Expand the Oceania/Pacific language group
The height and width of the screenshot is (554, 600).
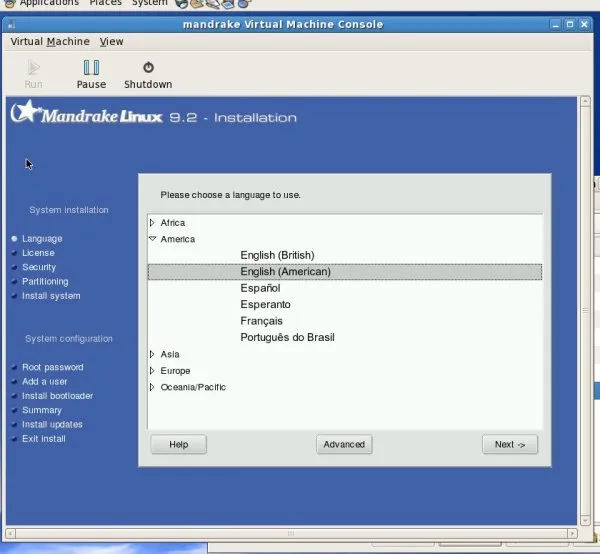click(x=152, y=387)
